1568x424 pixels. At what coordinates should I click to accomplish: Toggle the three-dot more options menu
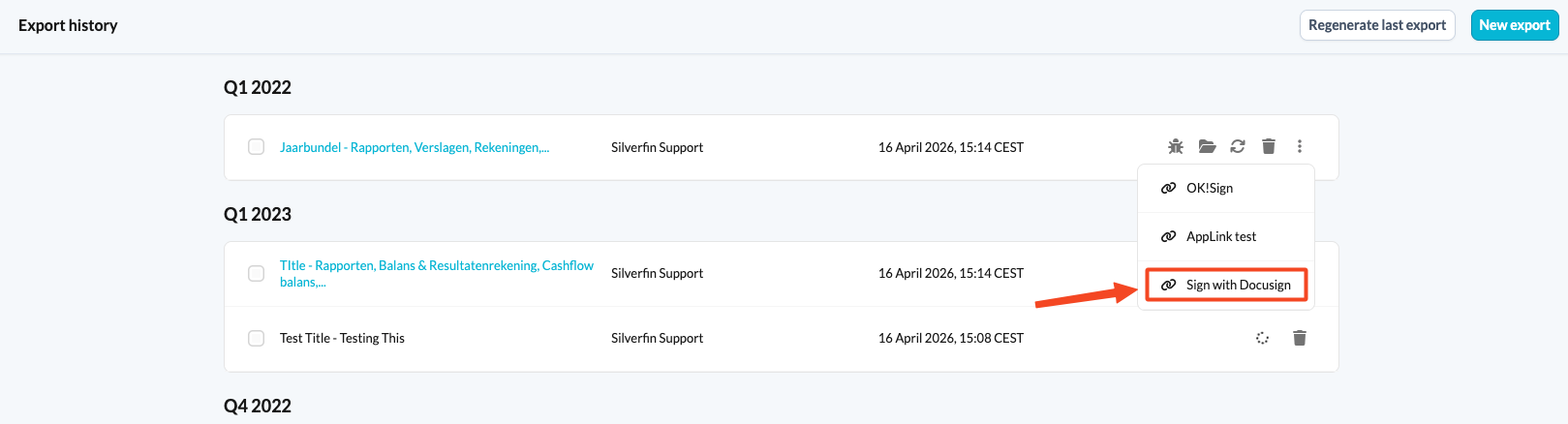point(1300,147)
